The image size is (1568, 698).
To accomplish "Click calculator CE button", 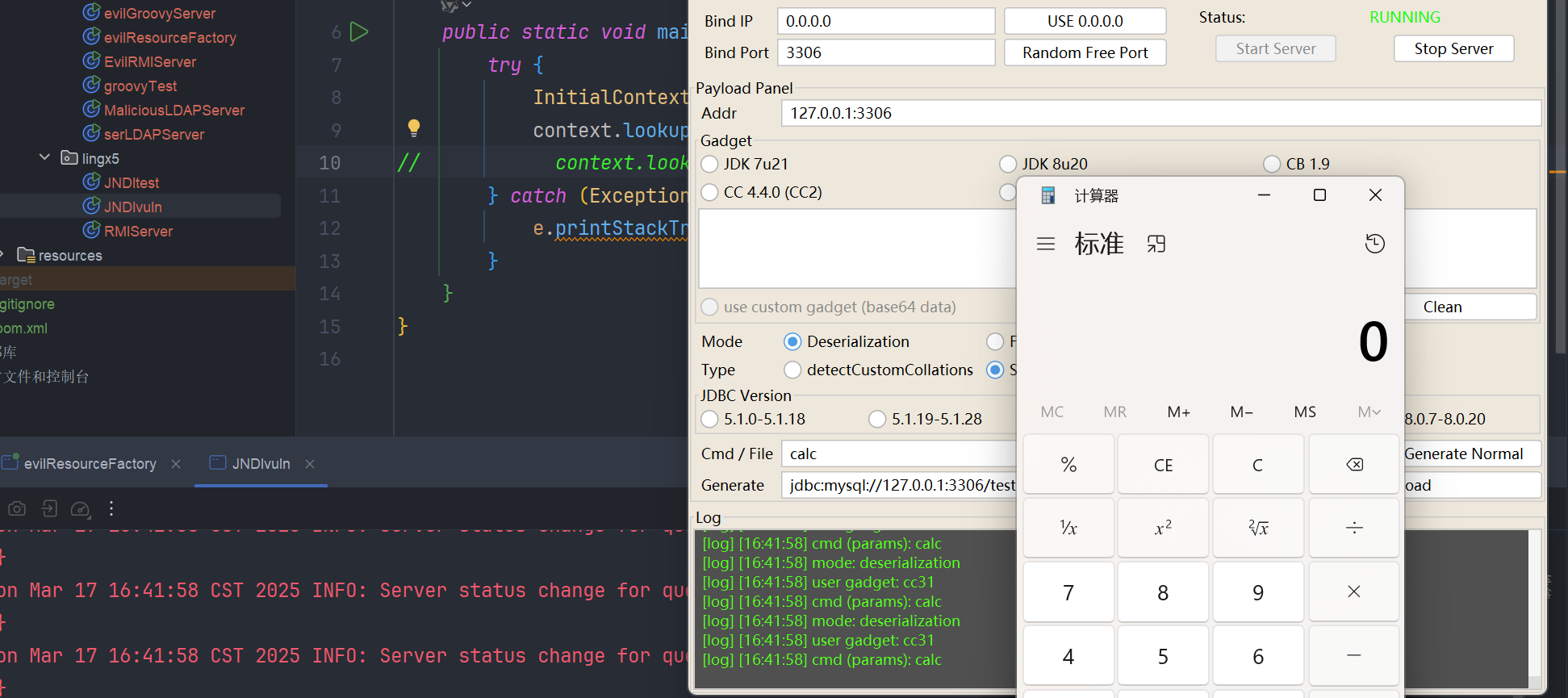I will point(1163,465).
